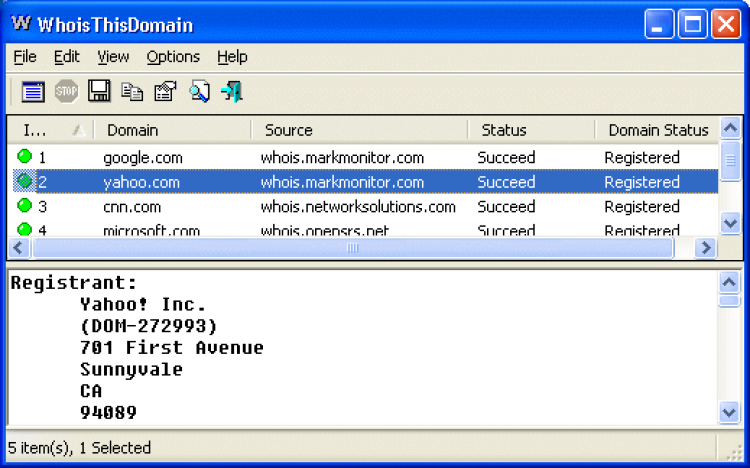750x468 pixels.
Task: Sort by the Status column header
Action: (x=531, y=130)
